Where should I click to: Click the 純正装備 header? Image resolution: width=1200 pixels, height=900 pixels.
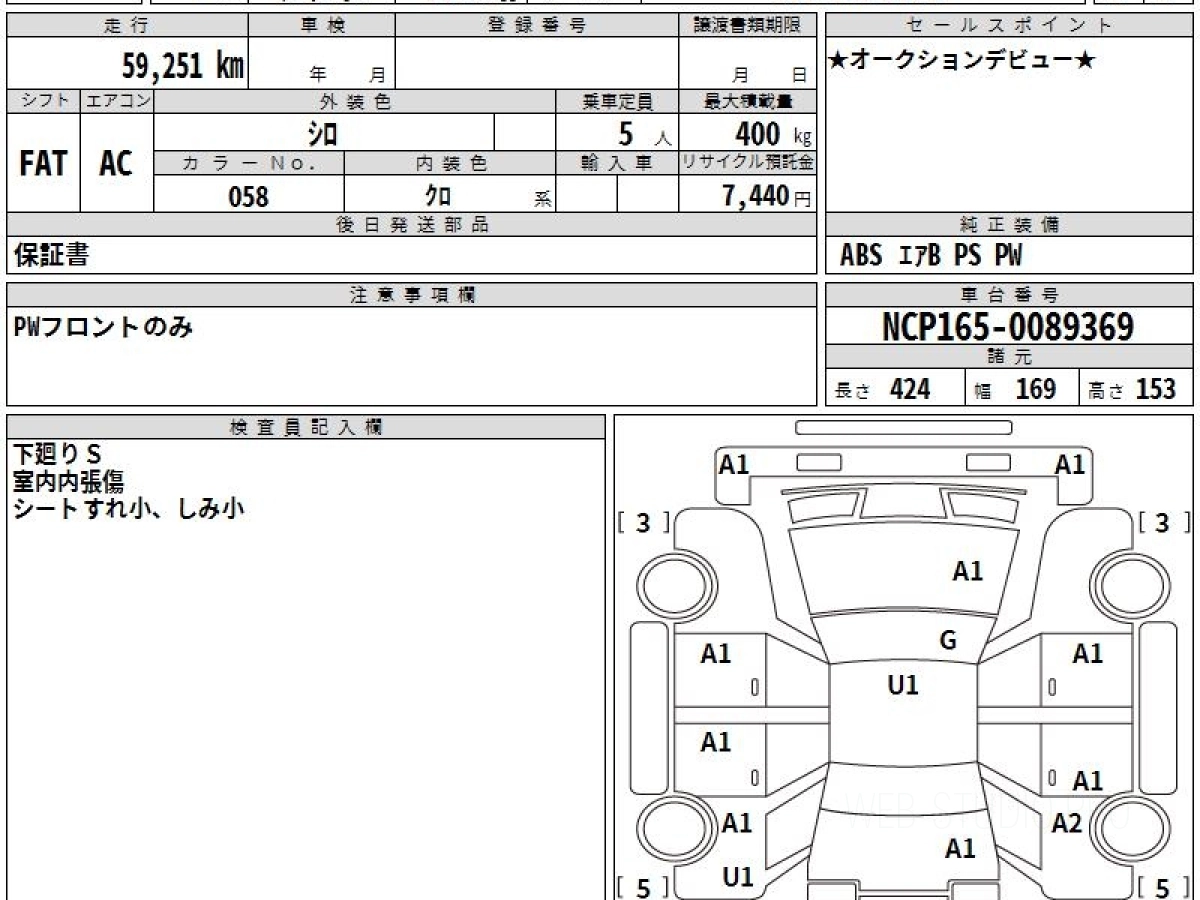click(x=1010, y=225)
